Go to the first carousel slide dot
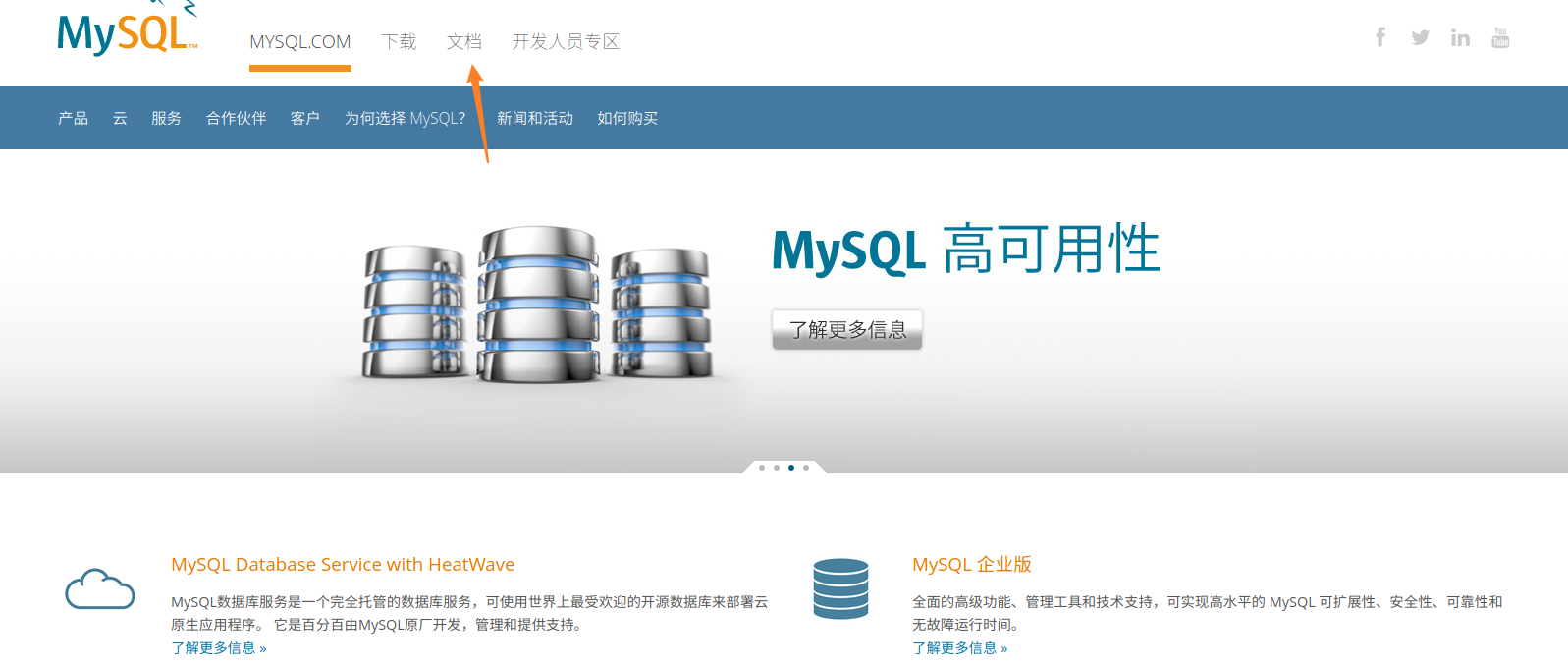Viewport: 1568px width, 668px height. click(x=762, y=468)
